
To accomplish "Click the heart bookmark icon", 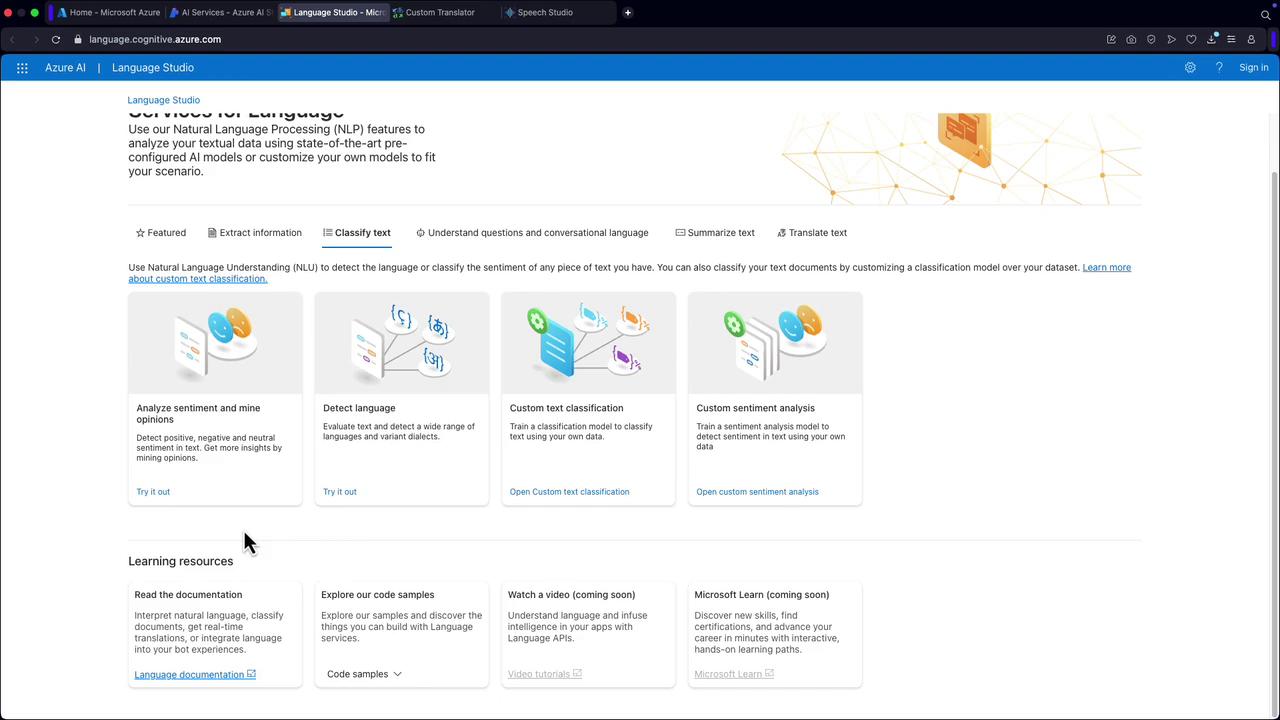I will click(1191, 40).
